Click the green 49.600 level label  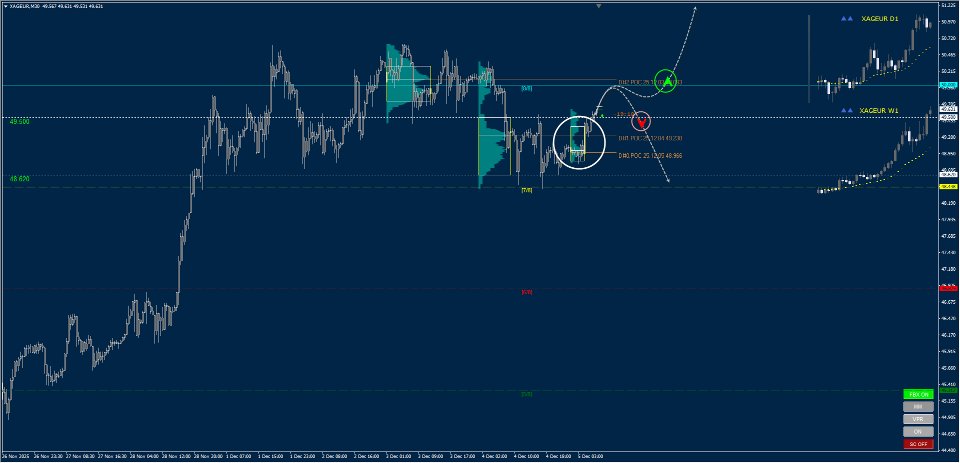20,122
